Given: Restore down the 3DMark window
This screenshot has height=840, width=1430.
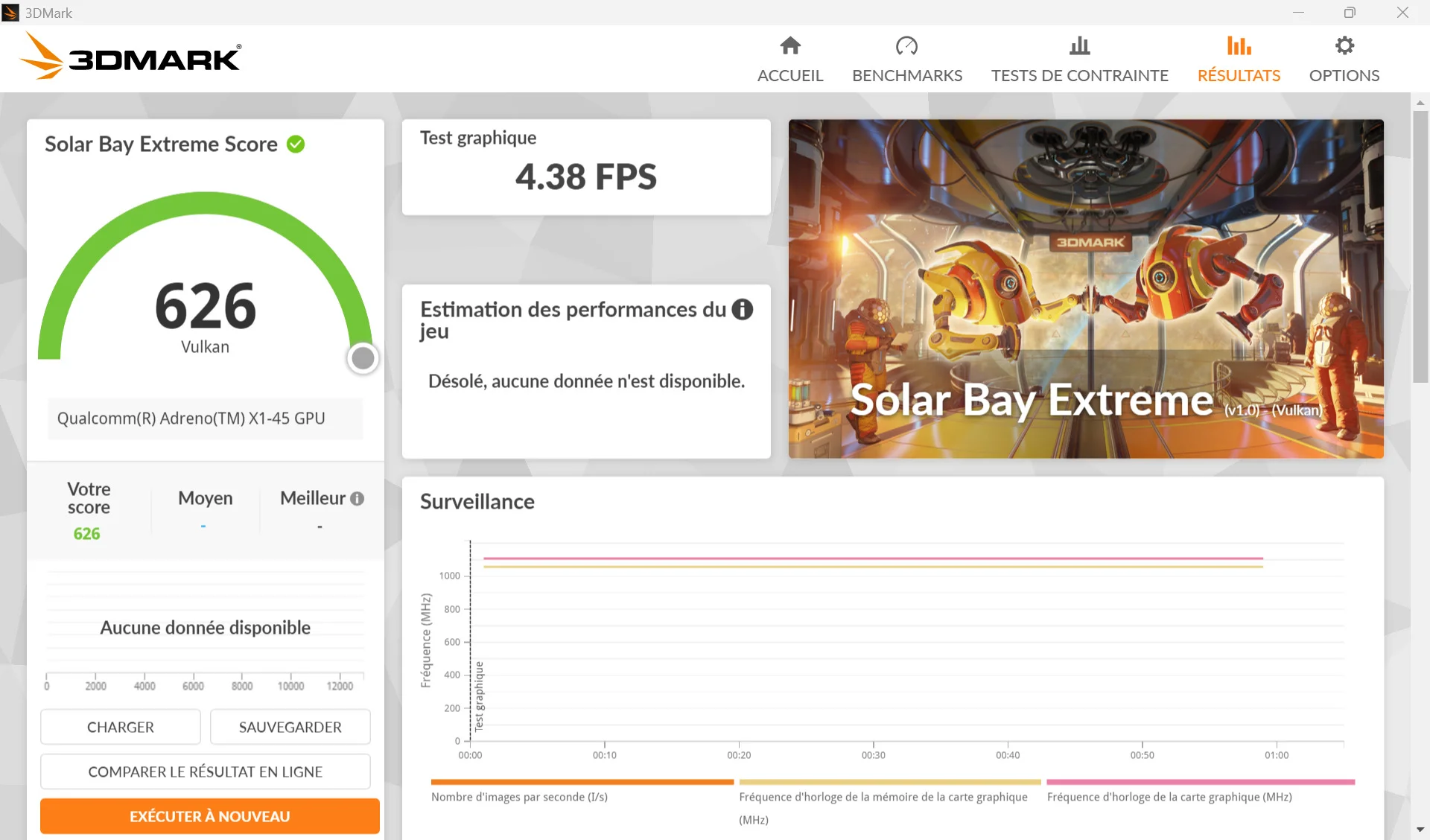Looking at the screenshot, I should (1350, 13).
